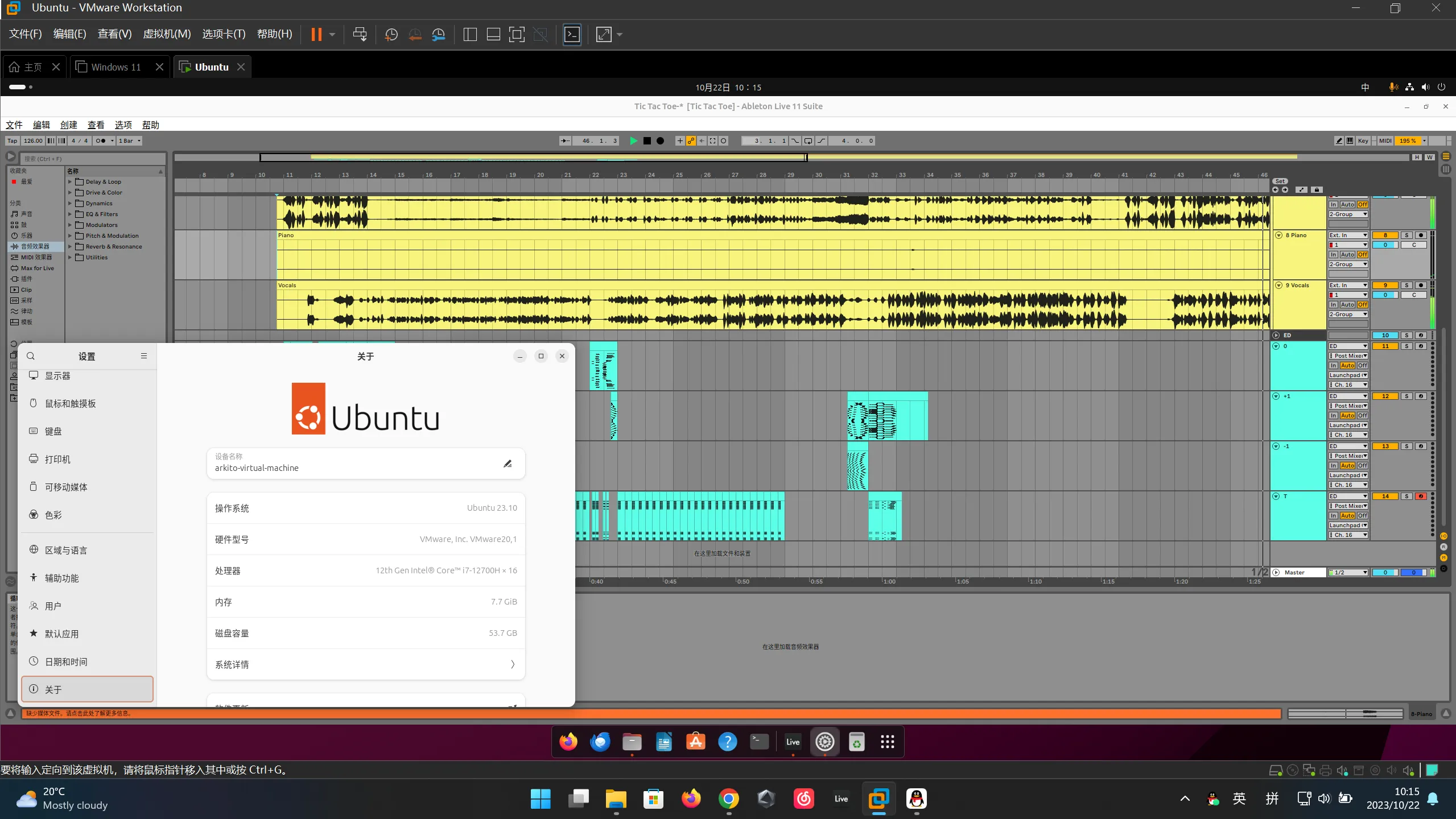
Task: Click the Set locator button
Action: tap(1280, 181)
